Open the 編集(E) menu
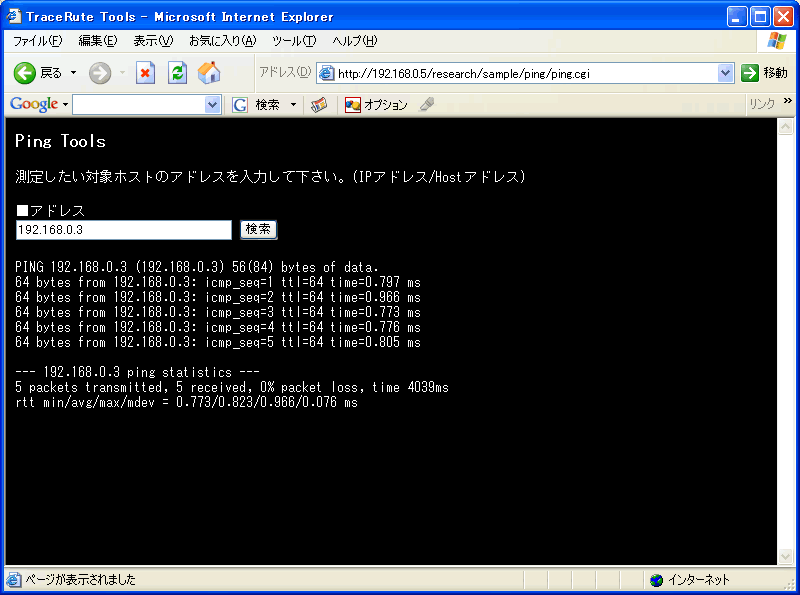 click(x=97, y=41)
